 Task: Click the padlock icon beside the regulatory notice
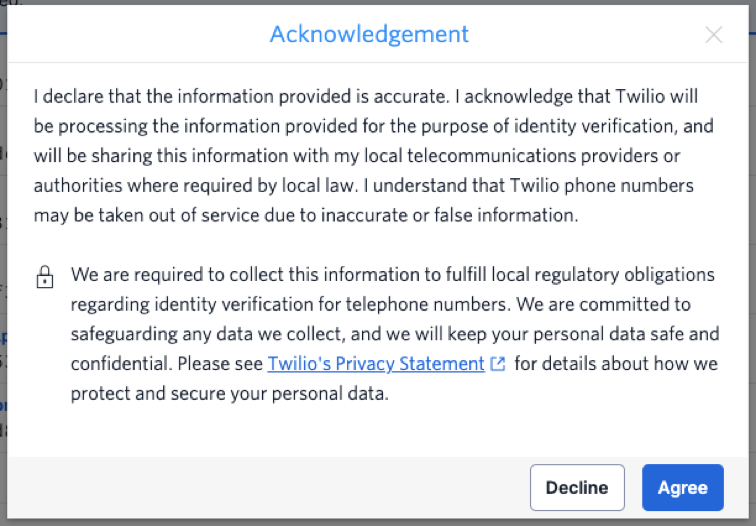[45, 277]
